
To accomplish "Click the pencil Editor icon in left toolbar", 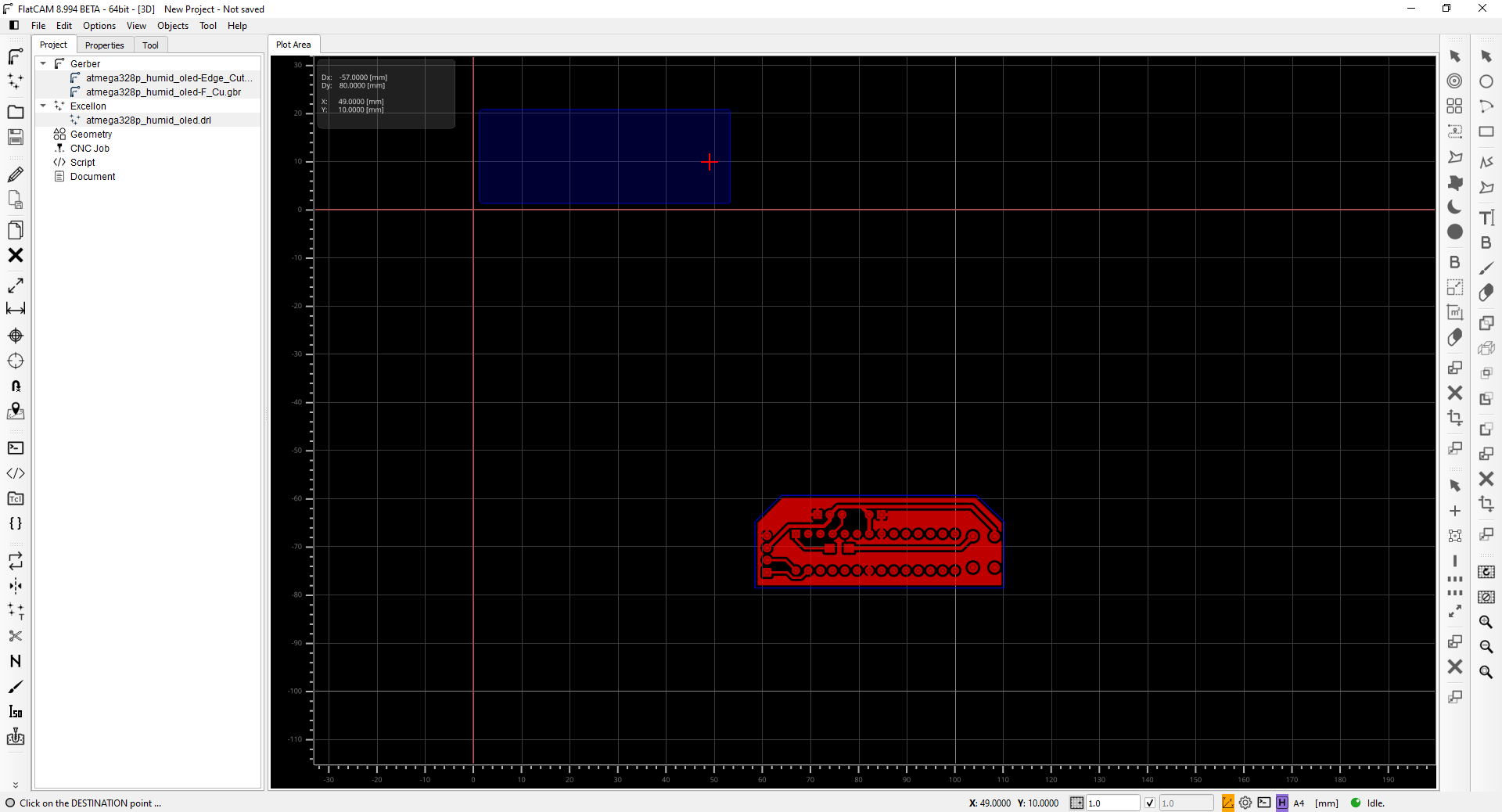I will [x=15, y=174].
